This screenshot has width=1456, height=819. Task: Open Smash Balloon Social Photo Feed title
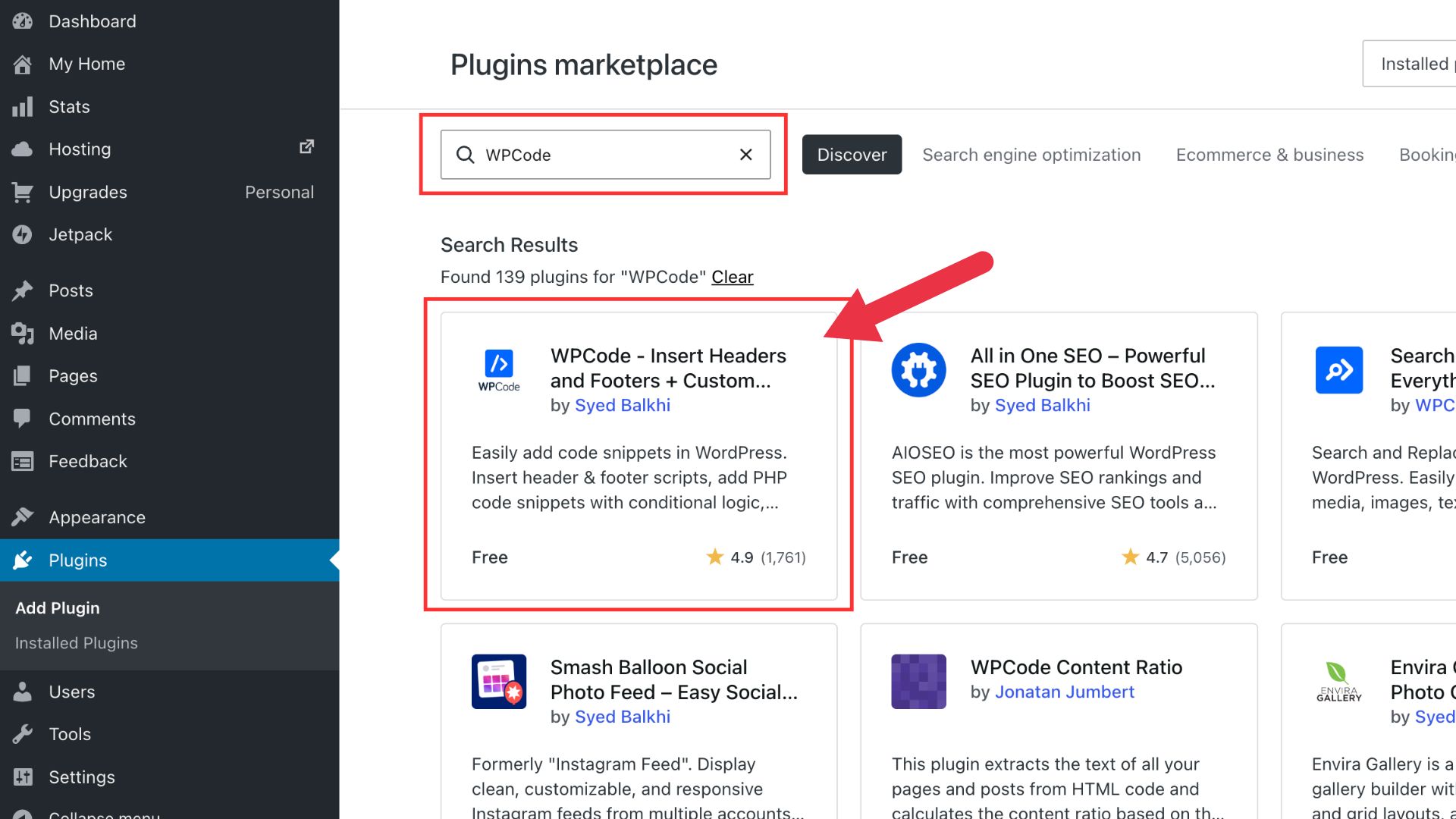click(673, 679)
